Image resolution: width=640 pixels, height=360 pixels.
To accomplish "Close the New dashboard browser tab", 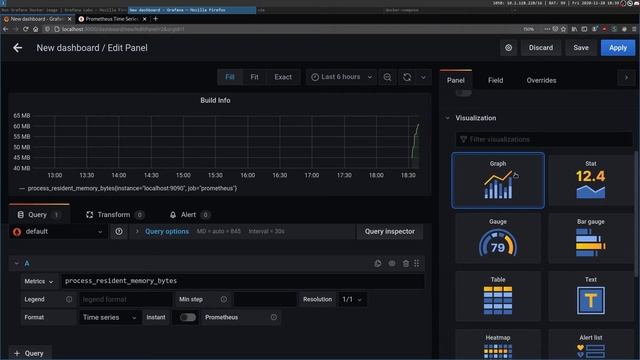I will click(x=69, y=19).
